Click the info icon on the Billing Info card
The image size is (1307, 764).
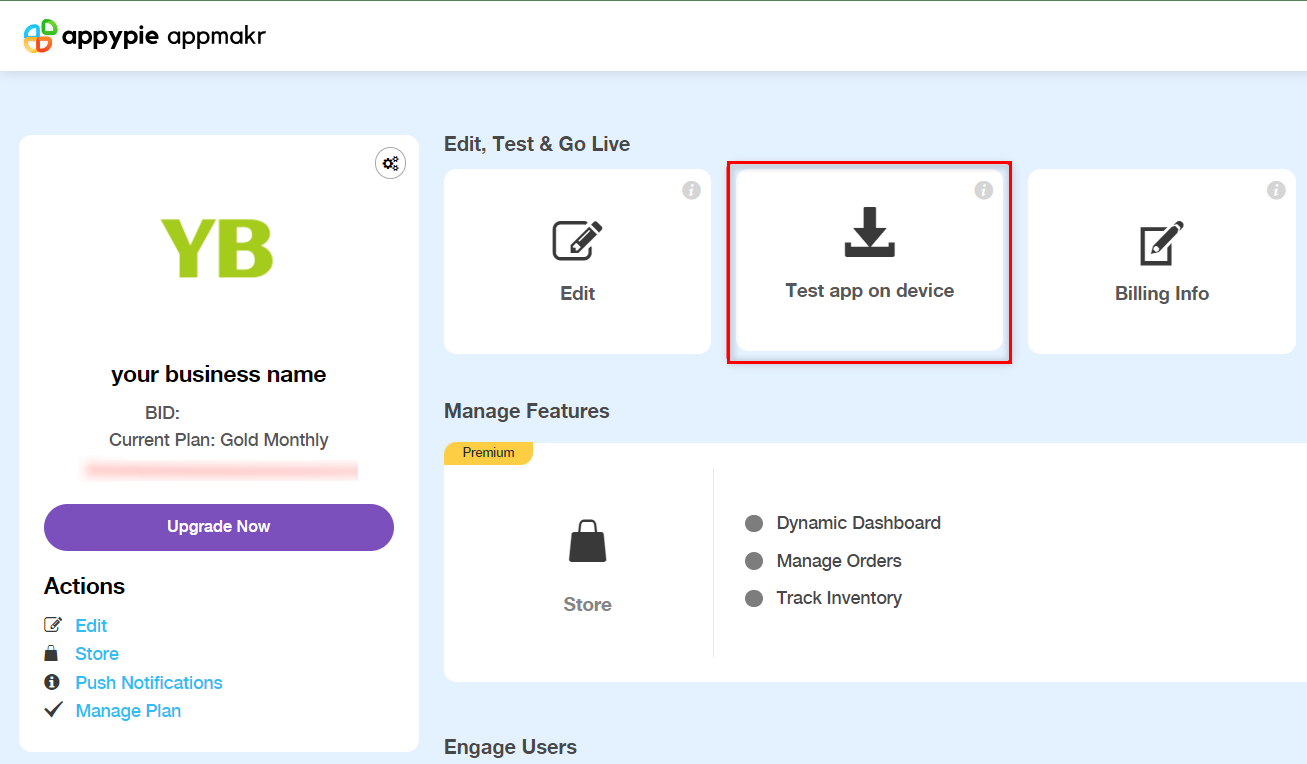click(1275, 189)
